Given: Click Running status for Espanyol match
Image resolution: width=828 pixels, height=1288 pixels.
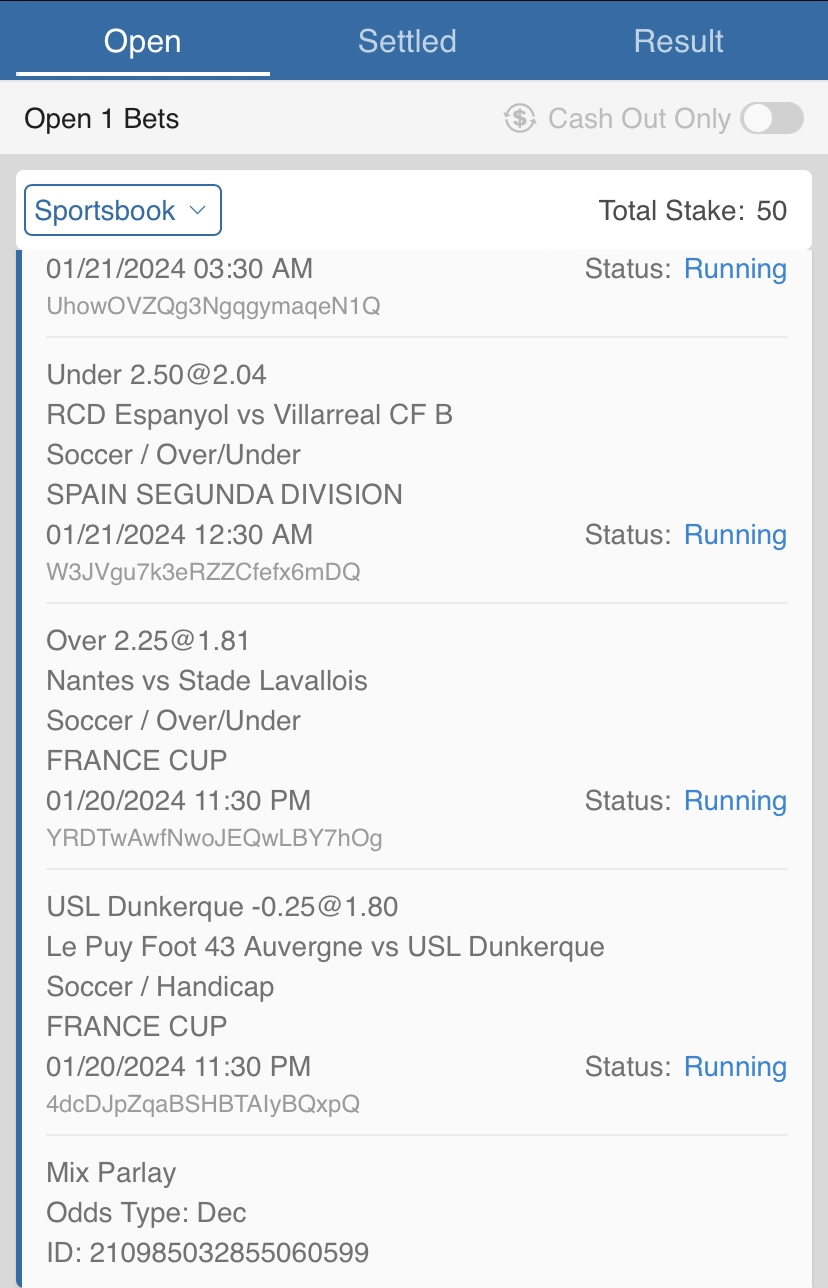Looking at the screenshot, I should [735, 535].
